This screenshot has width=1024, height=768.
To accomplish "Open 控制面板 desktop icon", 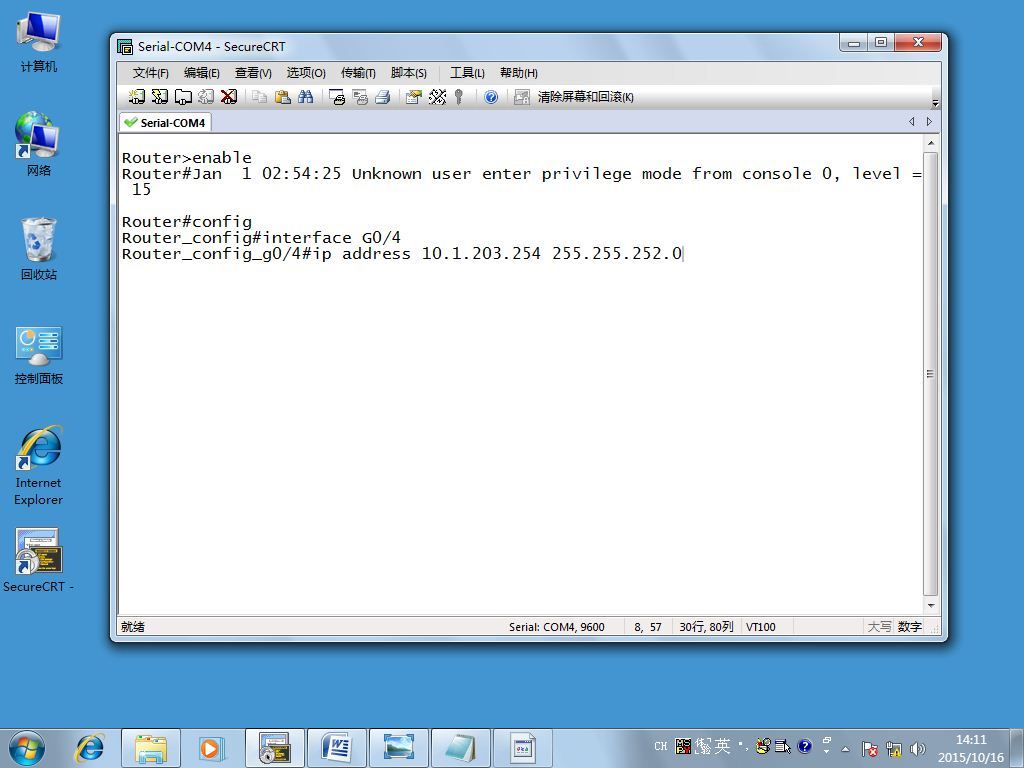I will point(39,355).
